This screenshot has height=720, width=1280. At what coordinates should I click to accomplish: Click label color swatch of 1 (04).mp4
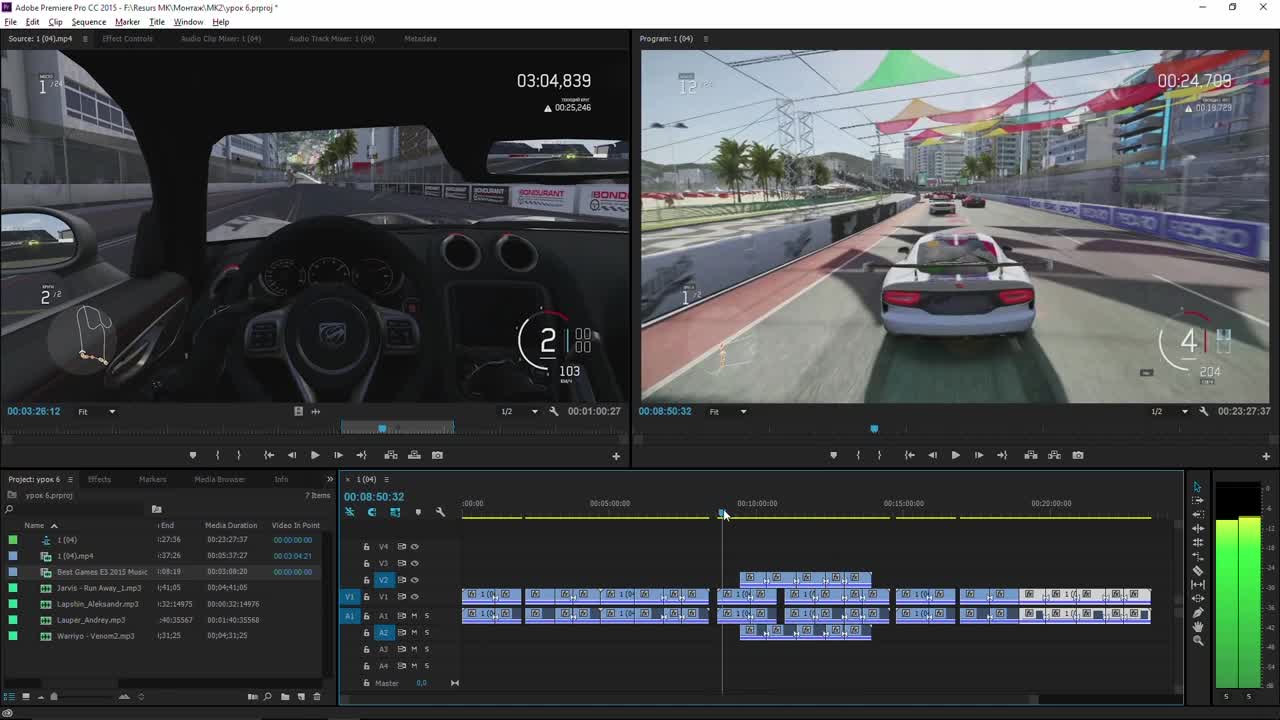point(13,556)
